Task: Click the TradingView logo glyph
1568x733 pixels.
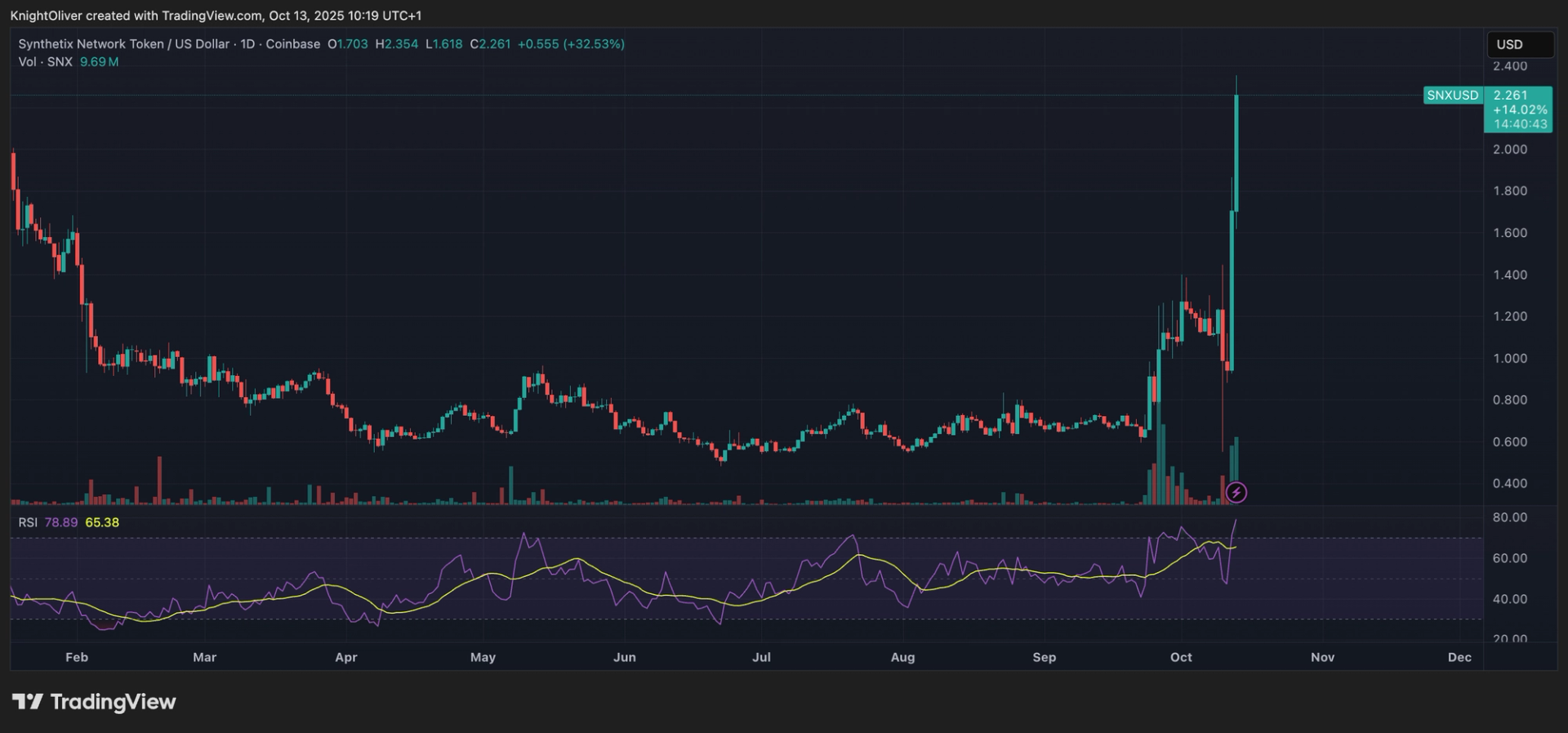Action: (27, 702)
